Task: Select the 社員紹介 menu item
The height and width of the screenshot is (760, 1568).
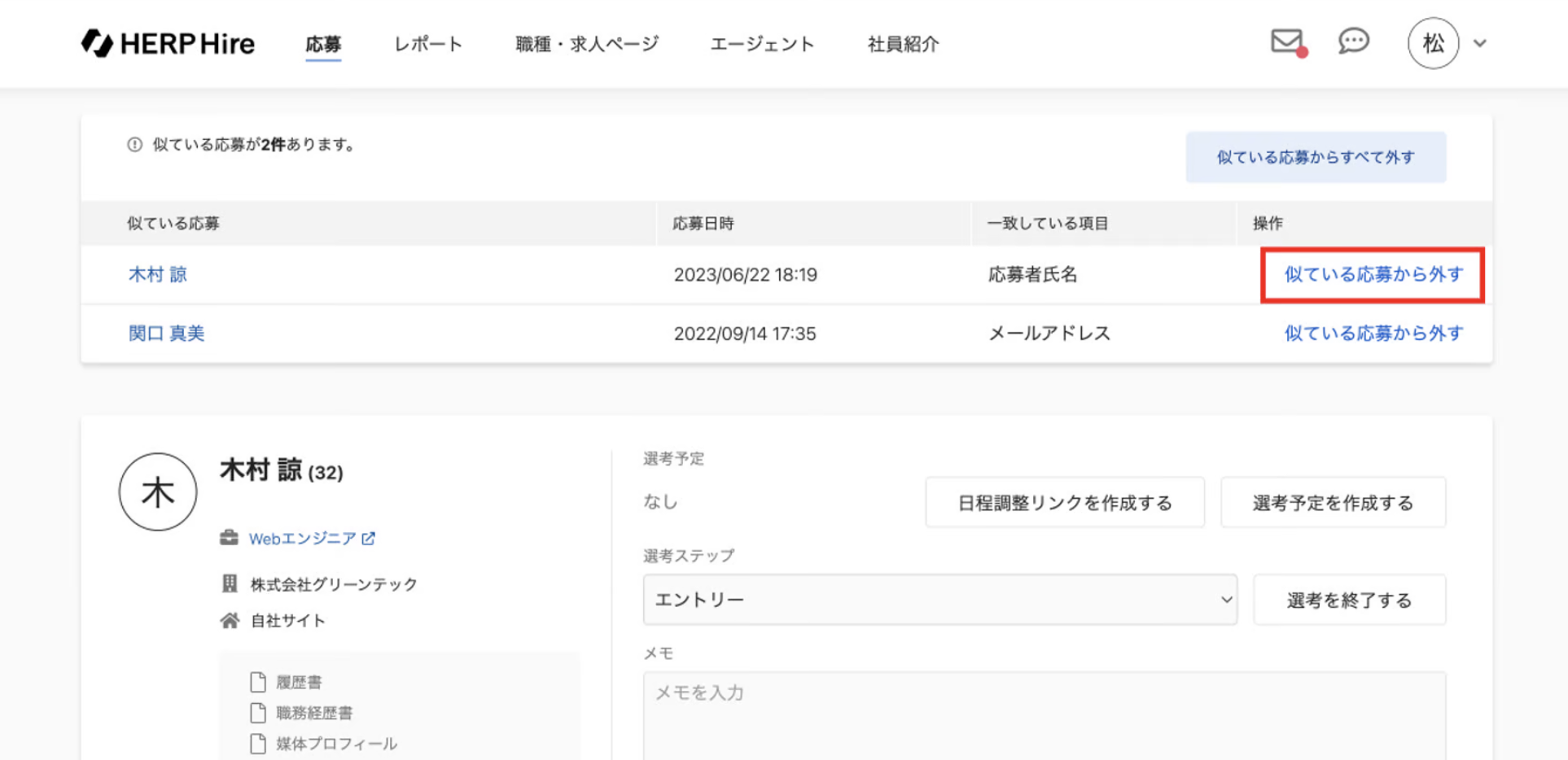Action: (x=903, y=44)
